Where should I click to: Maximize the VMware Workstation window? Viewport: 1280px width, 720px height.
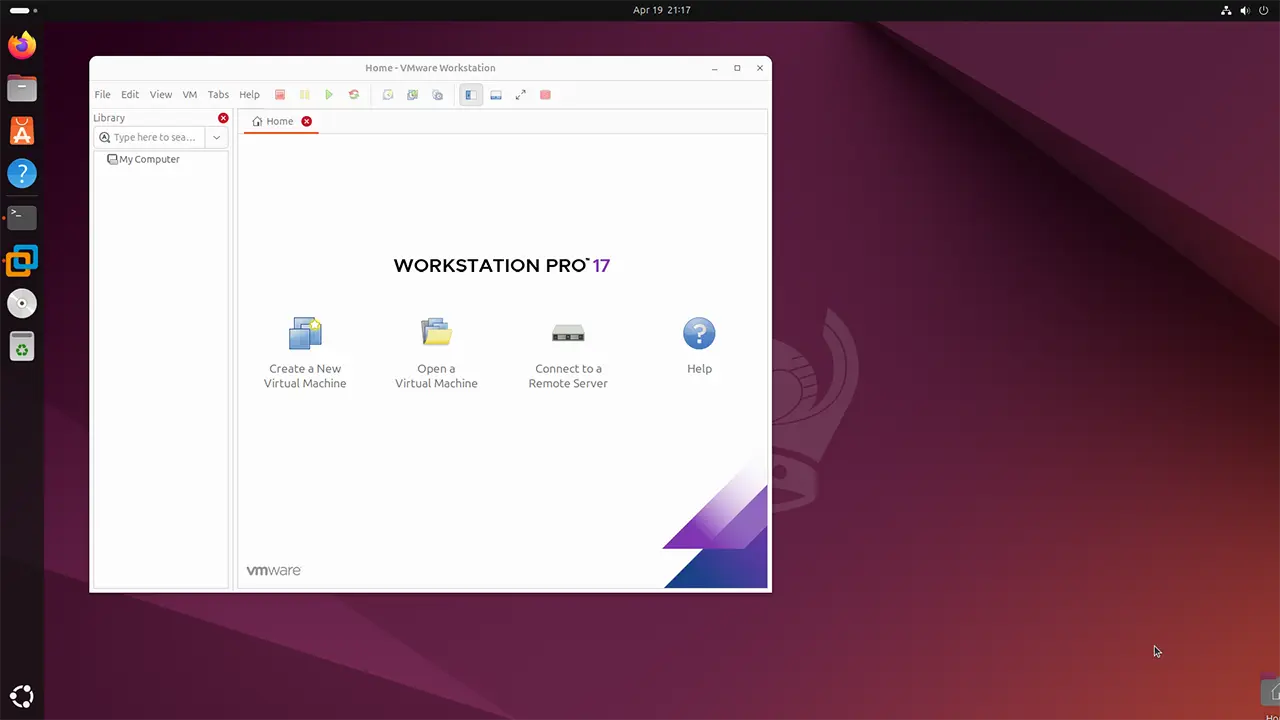737,68
